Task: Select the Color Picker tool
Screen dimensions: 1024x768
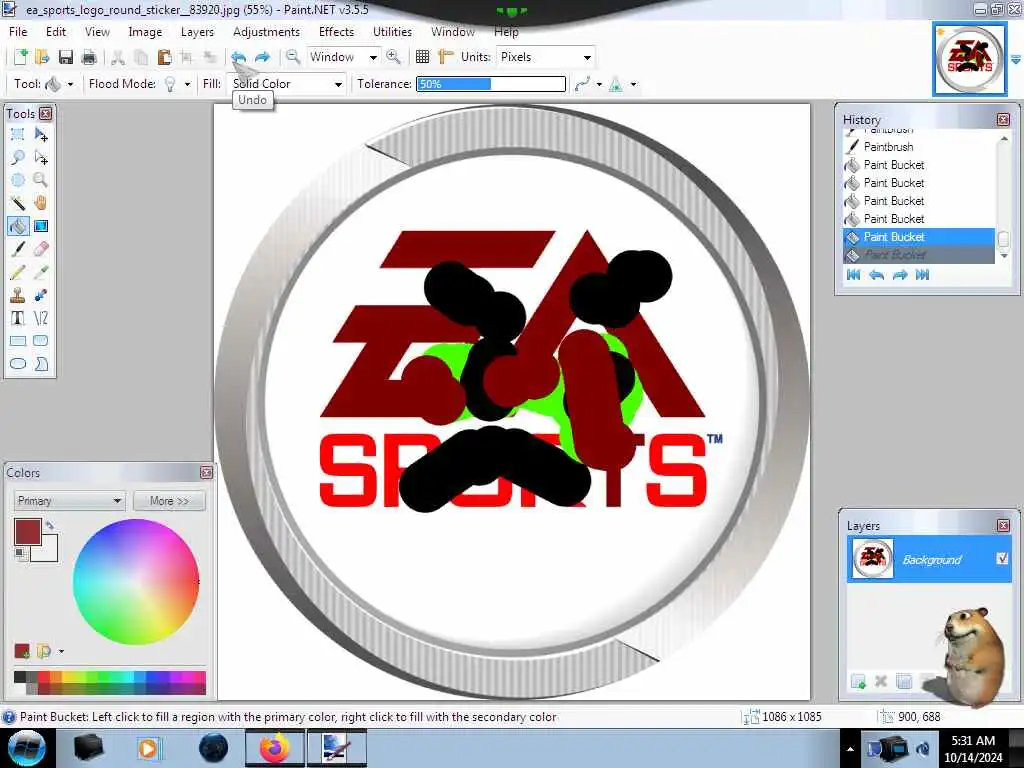Action: (x=40, y=272)
